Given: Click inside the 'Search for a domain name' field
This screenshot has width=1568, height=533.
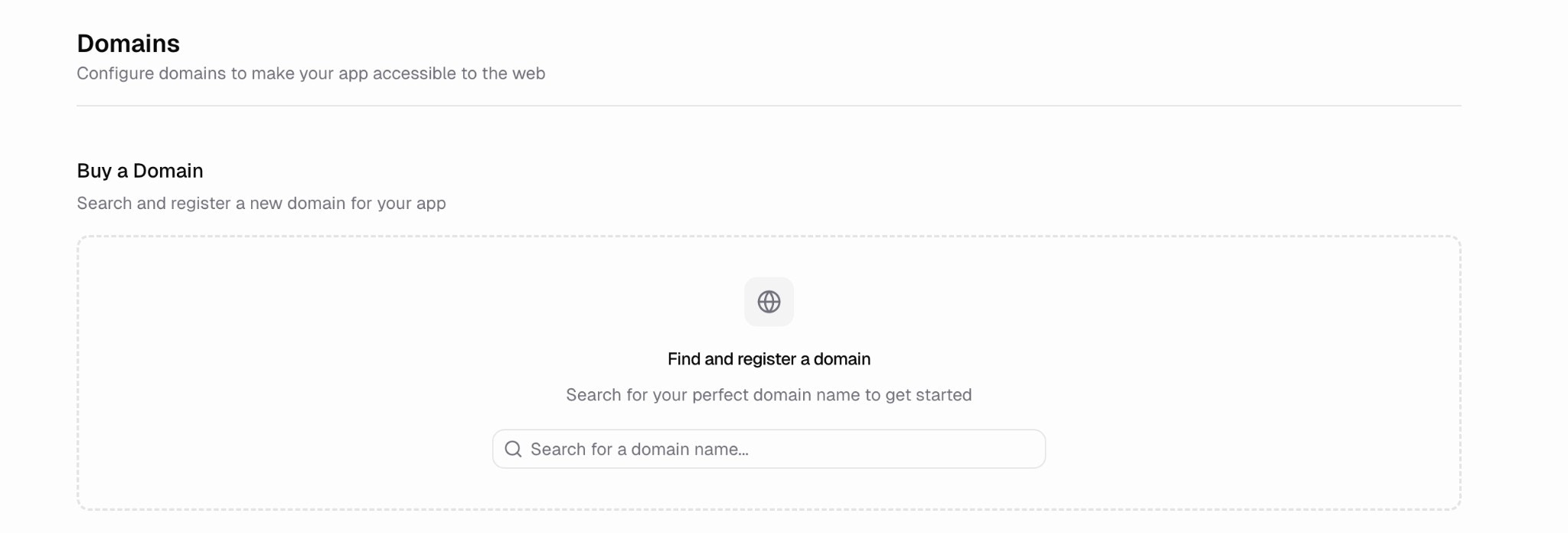Looking at the screenshot, I should (768, 448).
